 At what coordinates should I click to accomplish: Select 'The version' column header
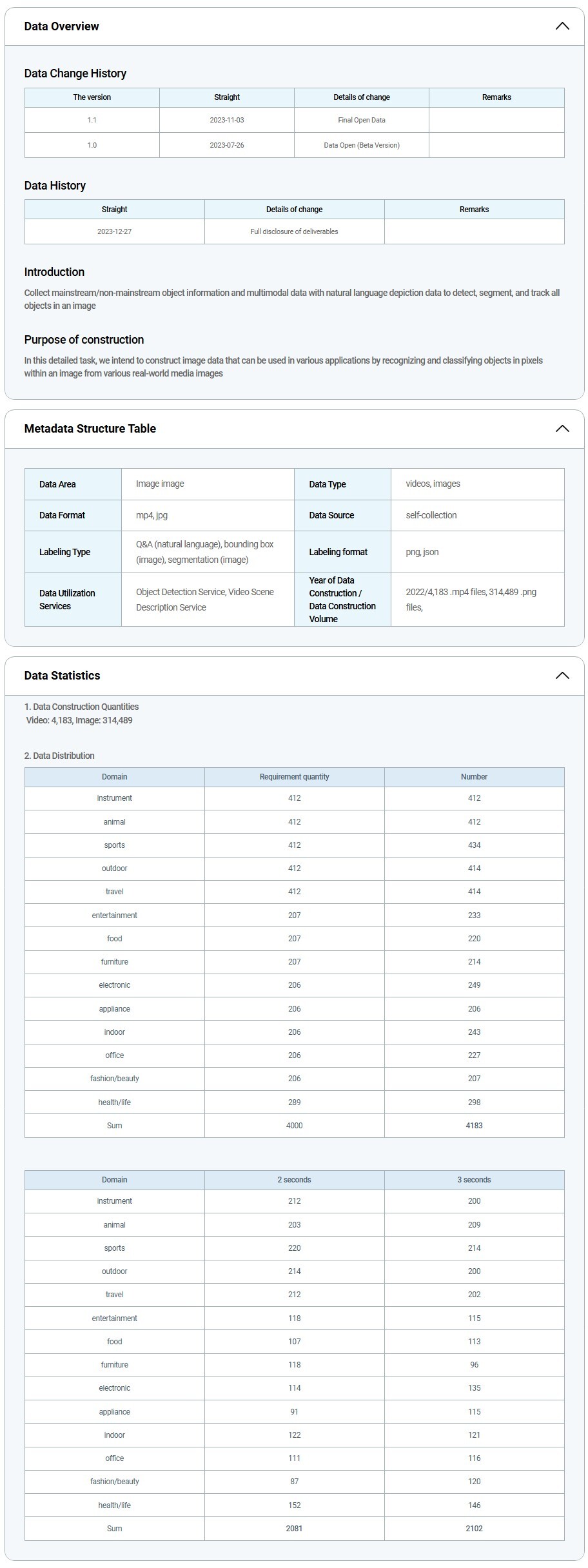pos(92,97)
